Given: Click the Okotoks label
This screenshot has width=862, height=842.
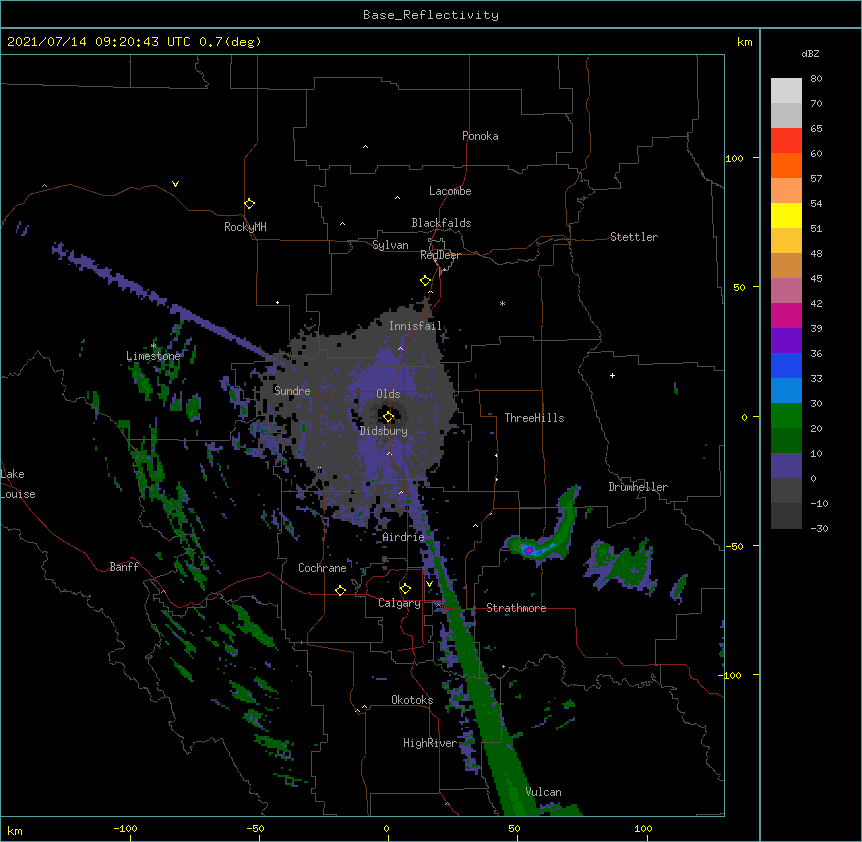Looking at the screenshot, I should 412,700.
